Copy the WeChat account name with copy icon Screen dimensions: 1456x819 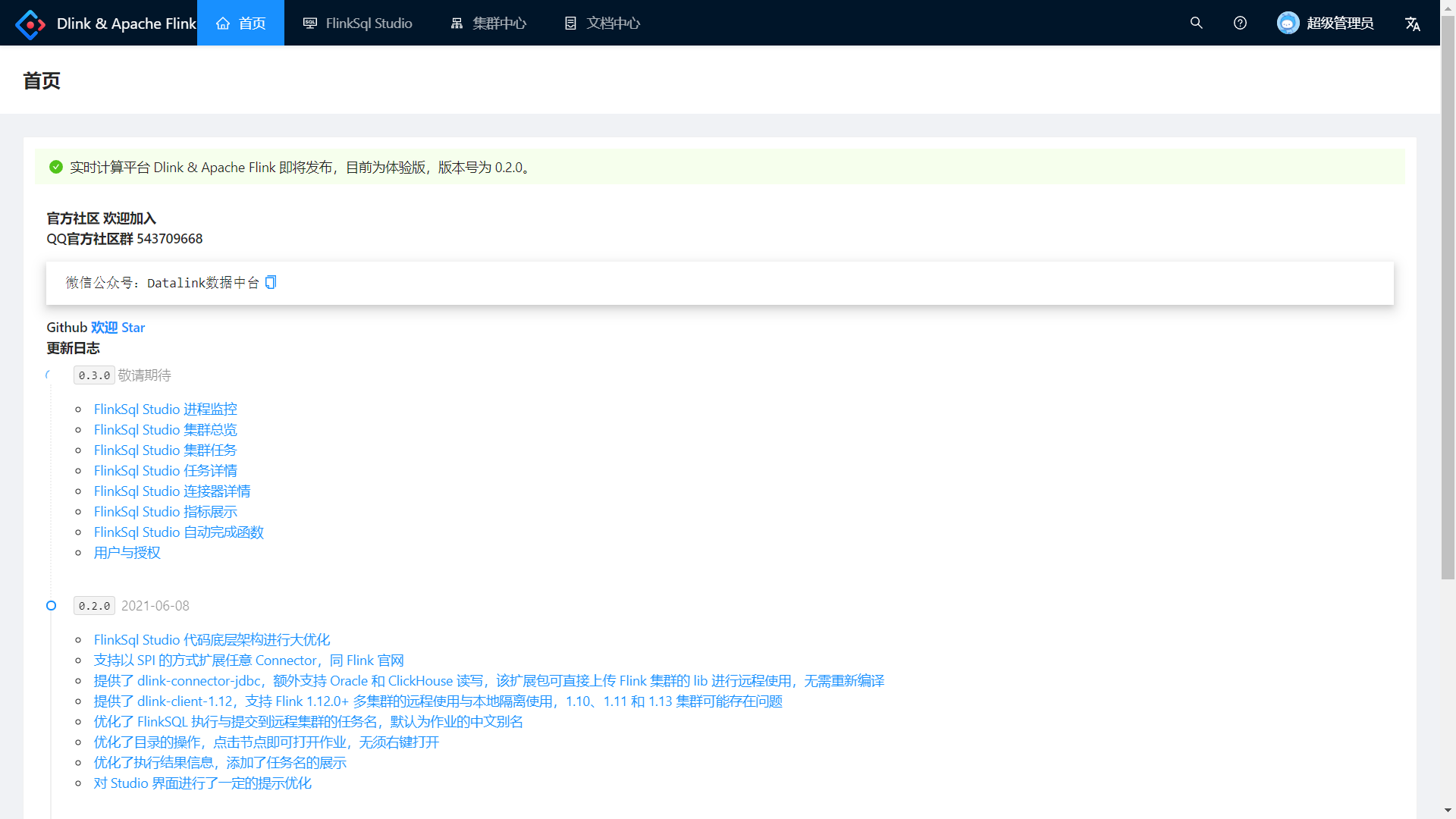271,282
